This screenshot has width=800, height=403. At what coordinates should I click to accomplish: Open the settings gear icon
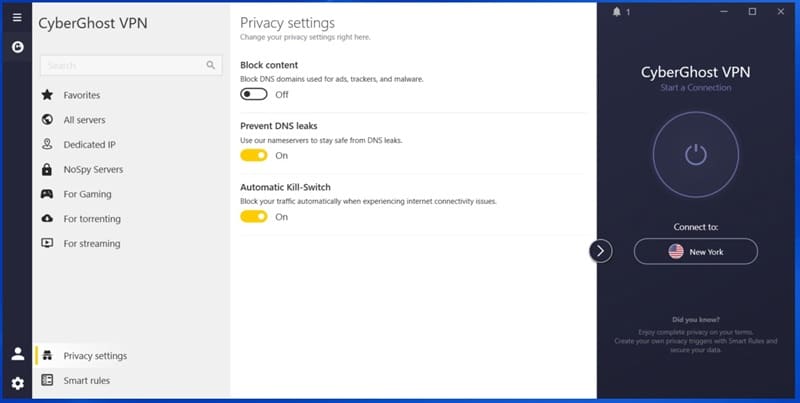(17, 383)
